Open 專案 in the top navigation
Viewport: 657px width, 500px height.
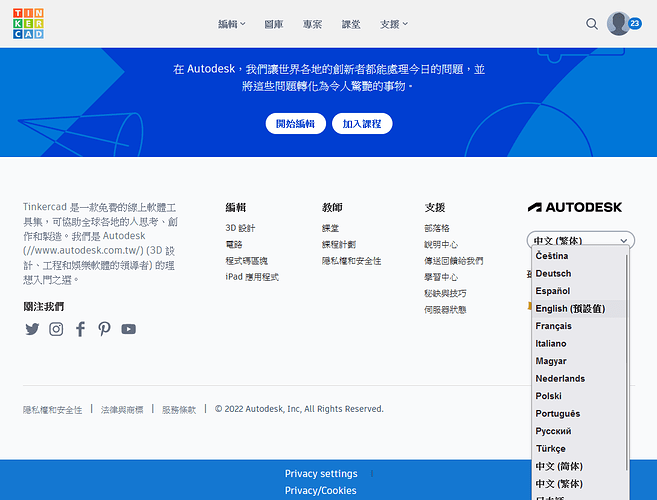[313, 24]
